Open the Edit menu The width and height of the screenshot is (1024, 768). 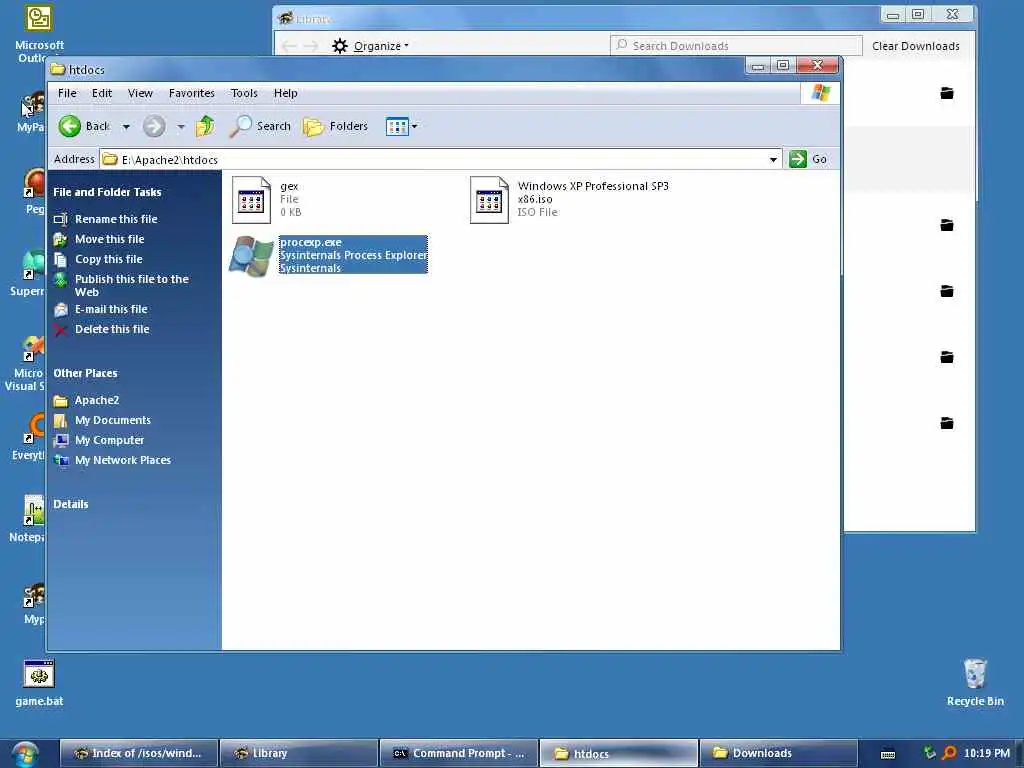(102, 93)
